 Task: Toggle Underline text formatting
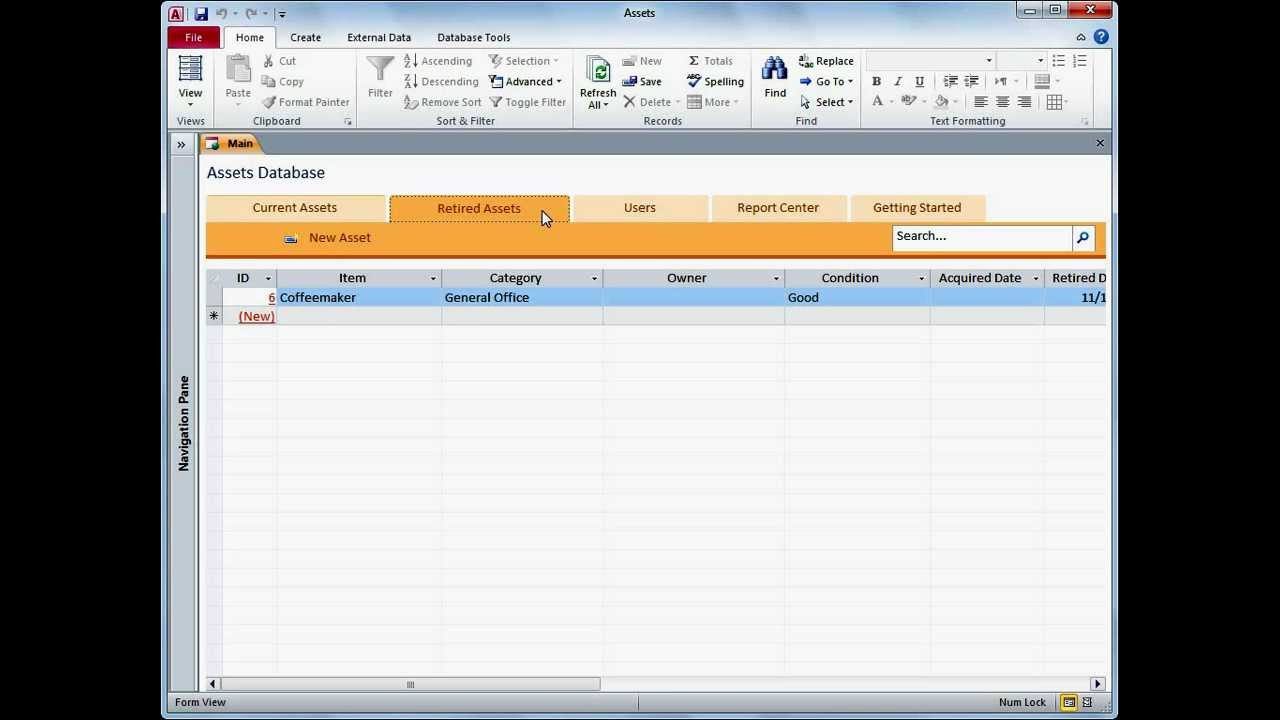tap(919, 82)
